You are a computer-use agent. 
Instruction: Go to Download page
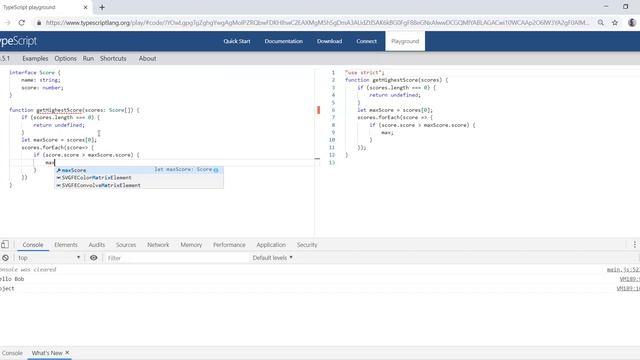[x=329, y=41]
